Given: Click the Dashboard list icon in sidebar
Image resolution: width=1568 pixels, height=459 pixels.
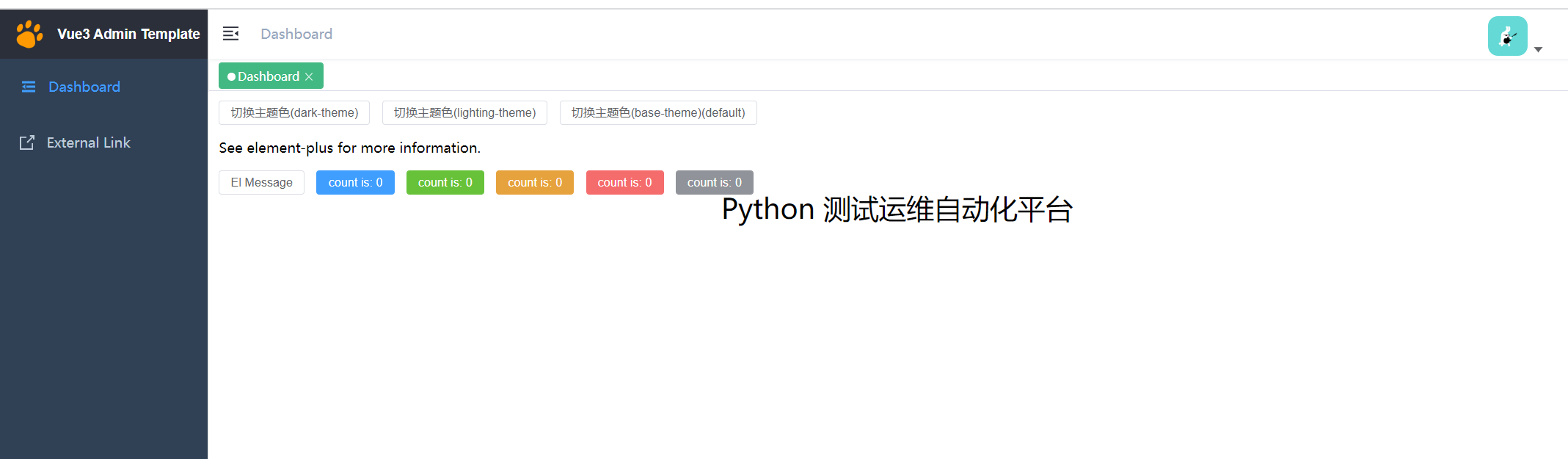Looking at the screenshot, I should tap(29, 87).
